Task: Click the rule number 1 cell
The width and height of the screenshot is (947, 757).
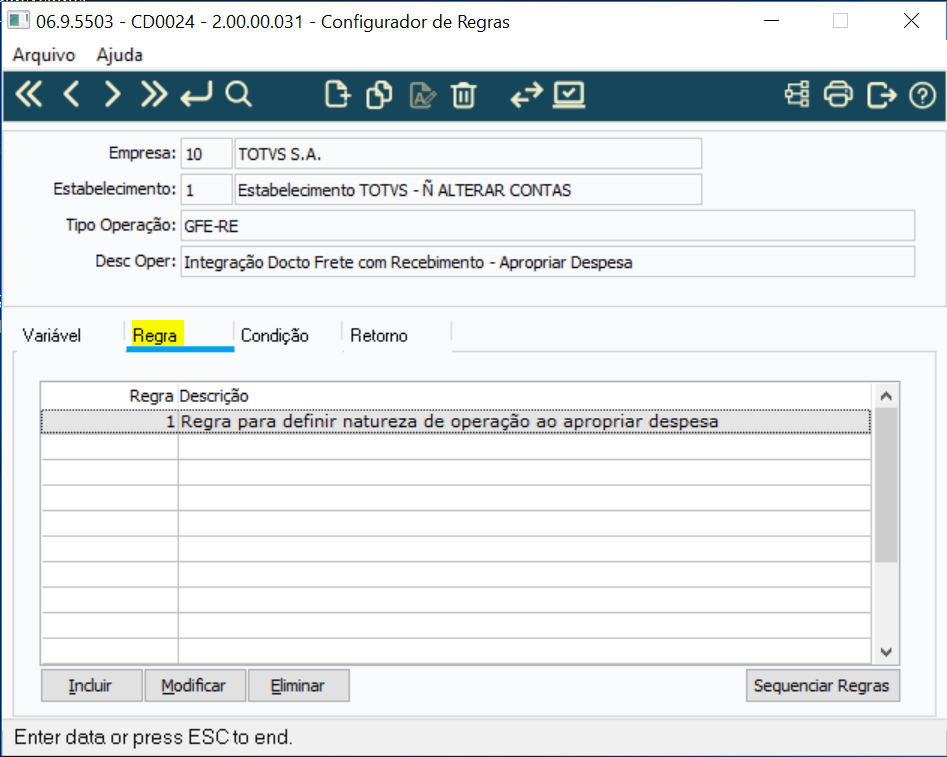Action: point(110,422)
